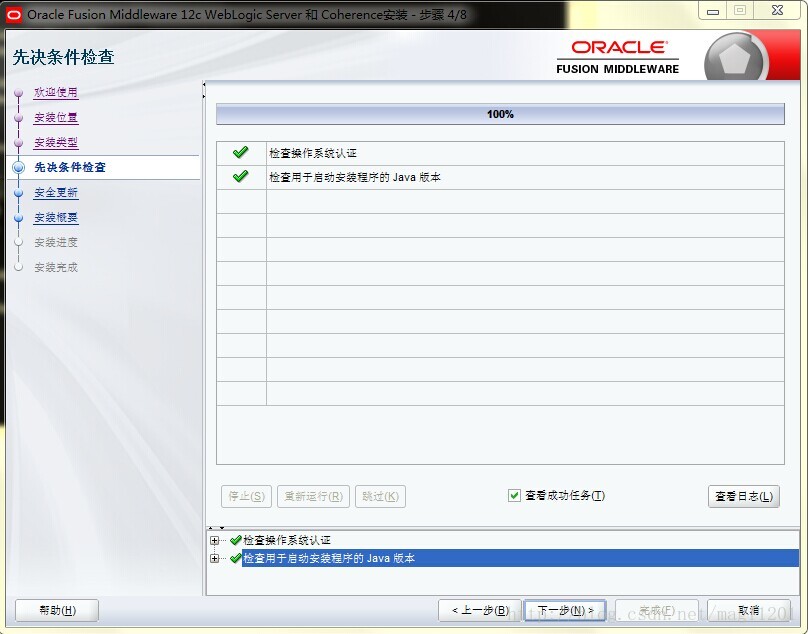Minimize the installer window

713,11
